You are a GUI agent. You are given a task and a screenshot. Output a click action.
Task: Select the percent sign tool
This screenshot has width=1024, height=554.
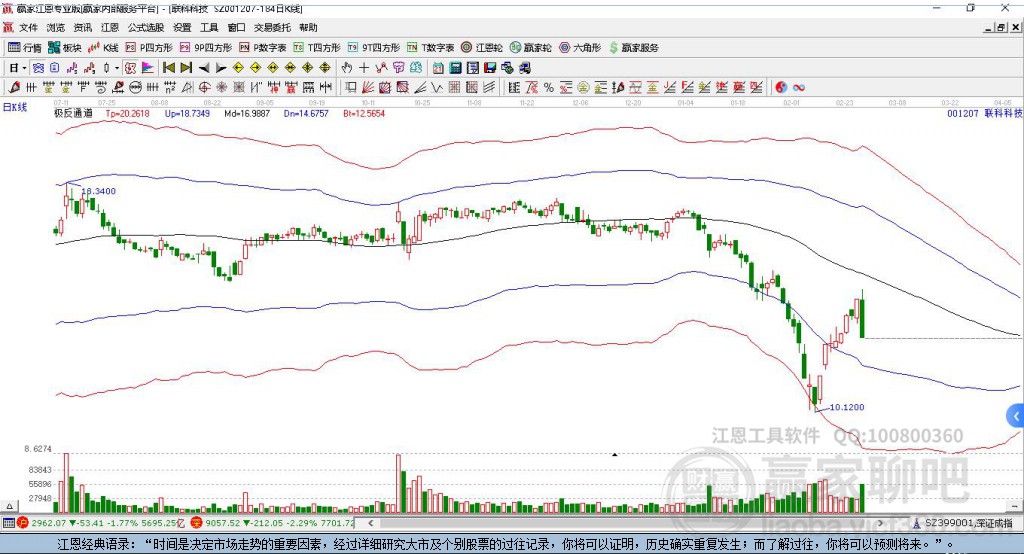point(549,87)
